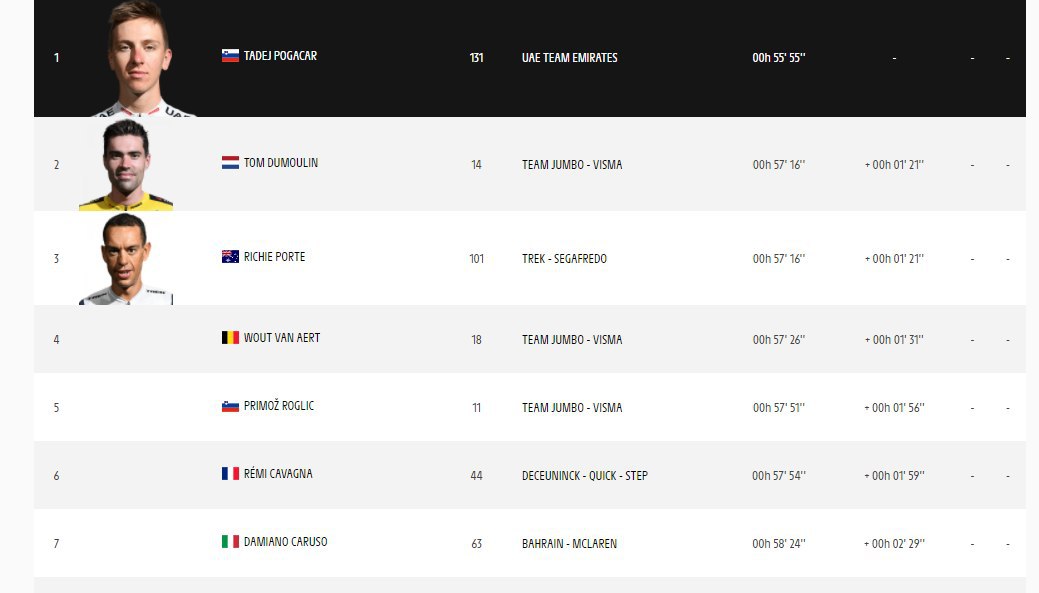This screenshot has width=1039, height=593.
Task: Open the Trek - Segafredo team page
Action: (x=564, y=259)
